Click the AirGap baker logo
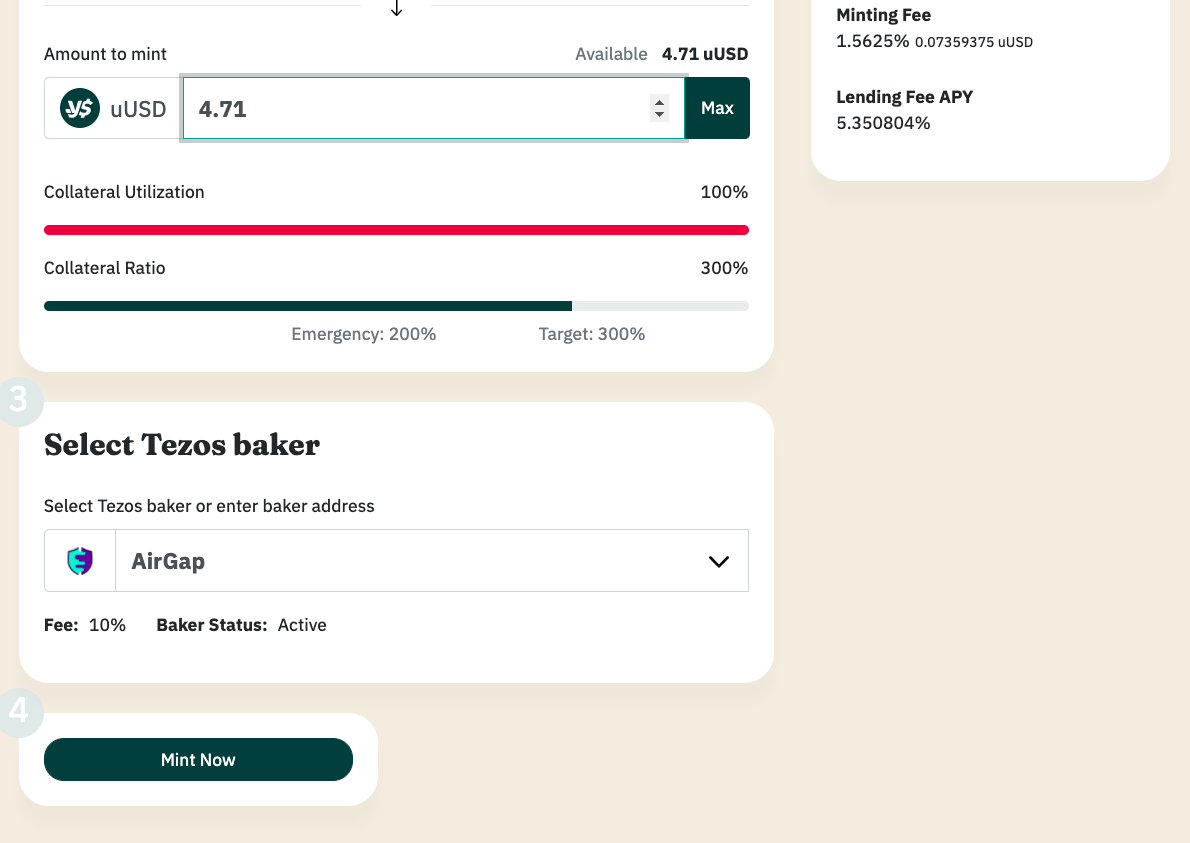The width and height of the screenshot is (1190, 843). pos(79,560)
